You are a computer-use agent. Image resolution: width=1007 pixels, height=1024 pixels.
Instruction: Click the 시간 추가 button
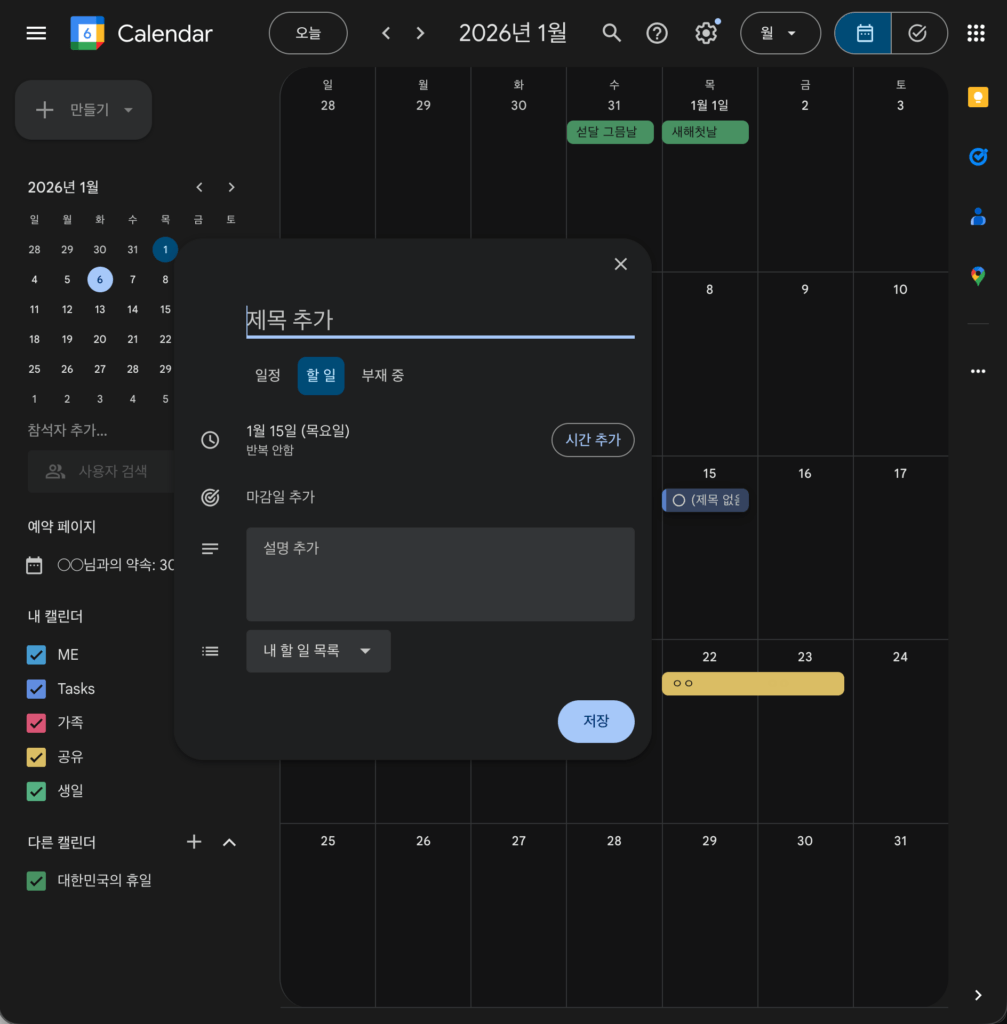(x=592, y=440)
